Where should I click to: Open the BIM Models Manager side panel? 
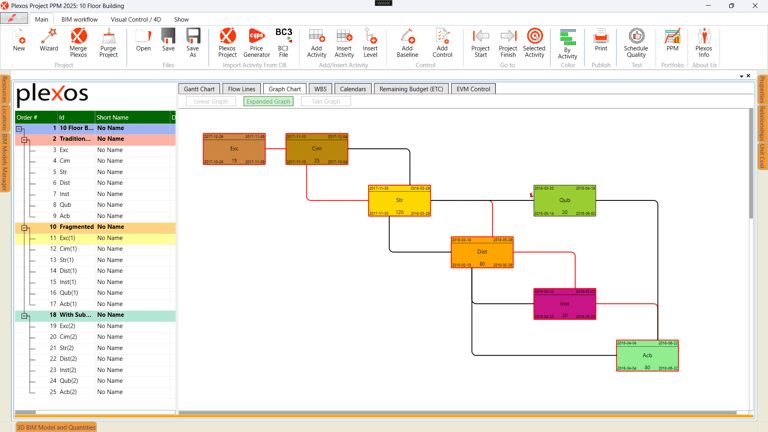(4, 162)
